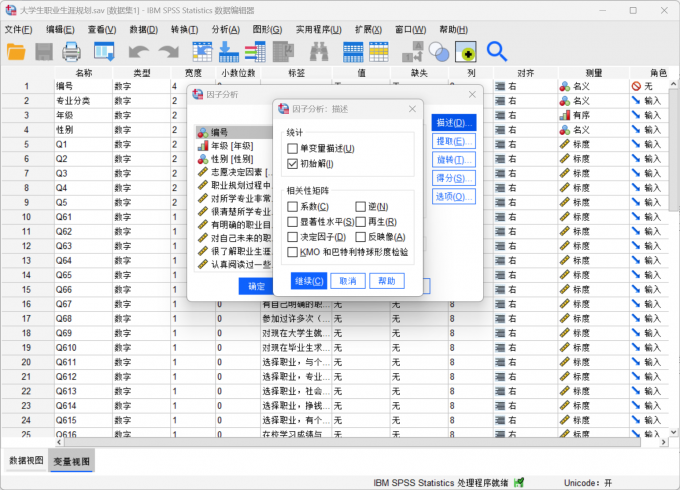The height and width of the screenshot is (490, 680).
Task: Enable the 单变量描述(U) checkbox
Action: point(293,148)
